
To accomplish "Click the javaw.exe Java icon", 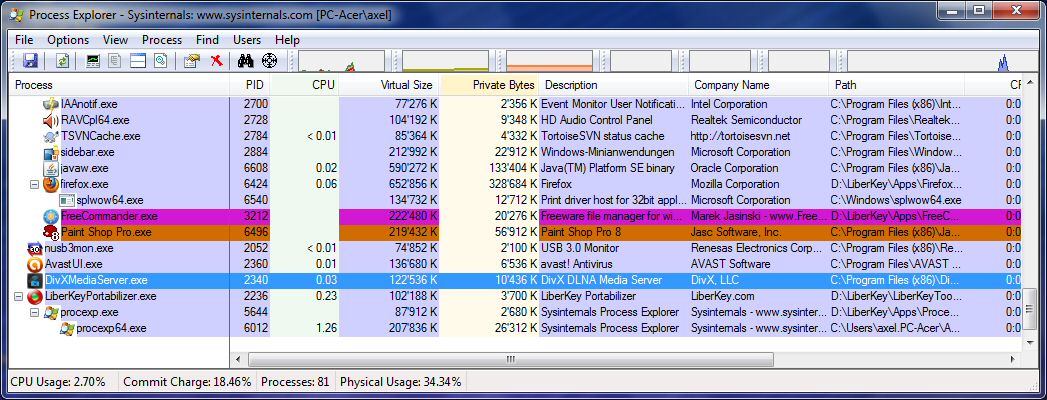I will coord(51,168).
